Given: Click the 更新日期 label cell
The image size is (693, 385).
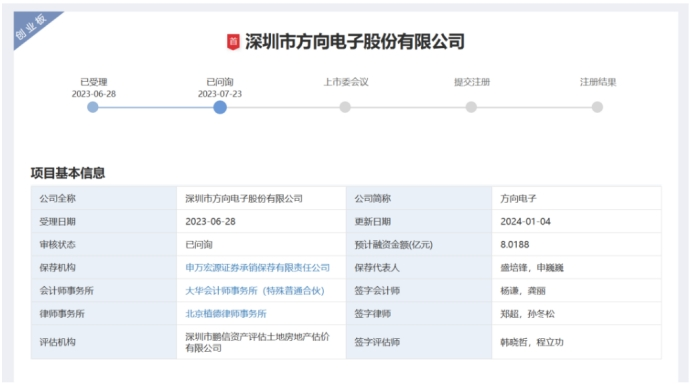Looking at the screenshot, I should click(419, 221).
